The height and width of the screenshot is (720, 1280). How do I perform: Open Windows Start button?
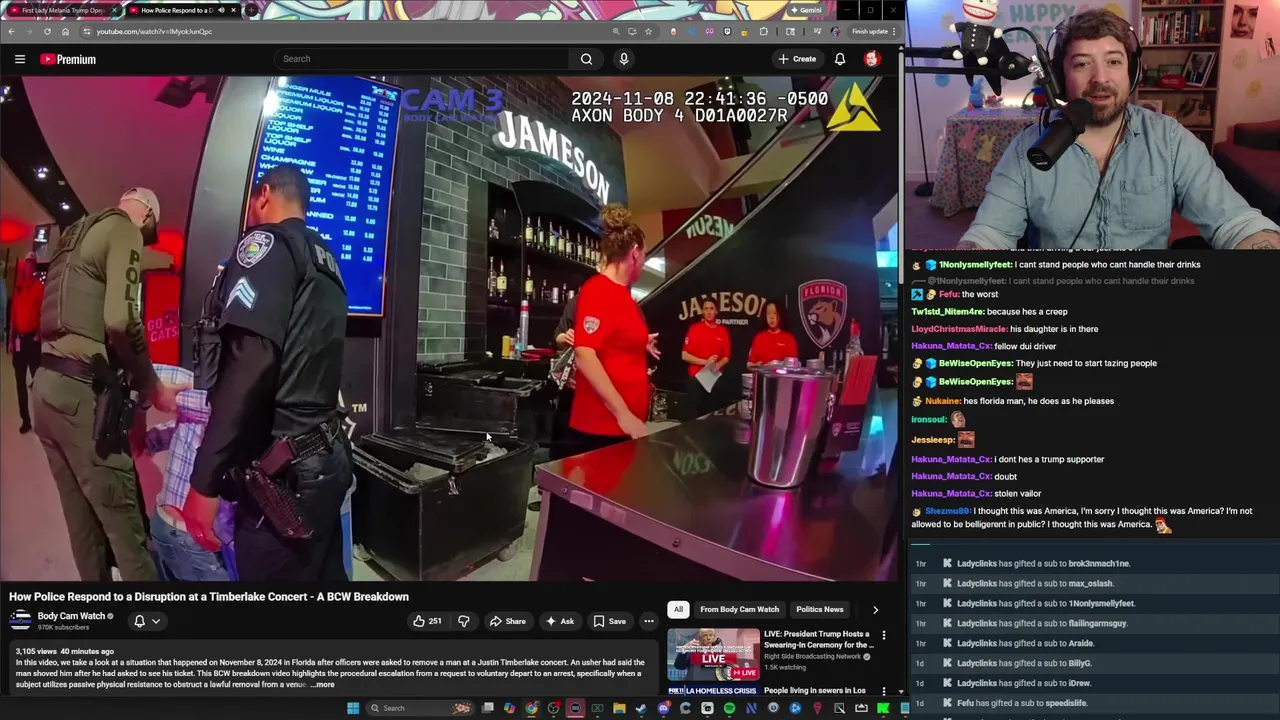pos(352,708)
